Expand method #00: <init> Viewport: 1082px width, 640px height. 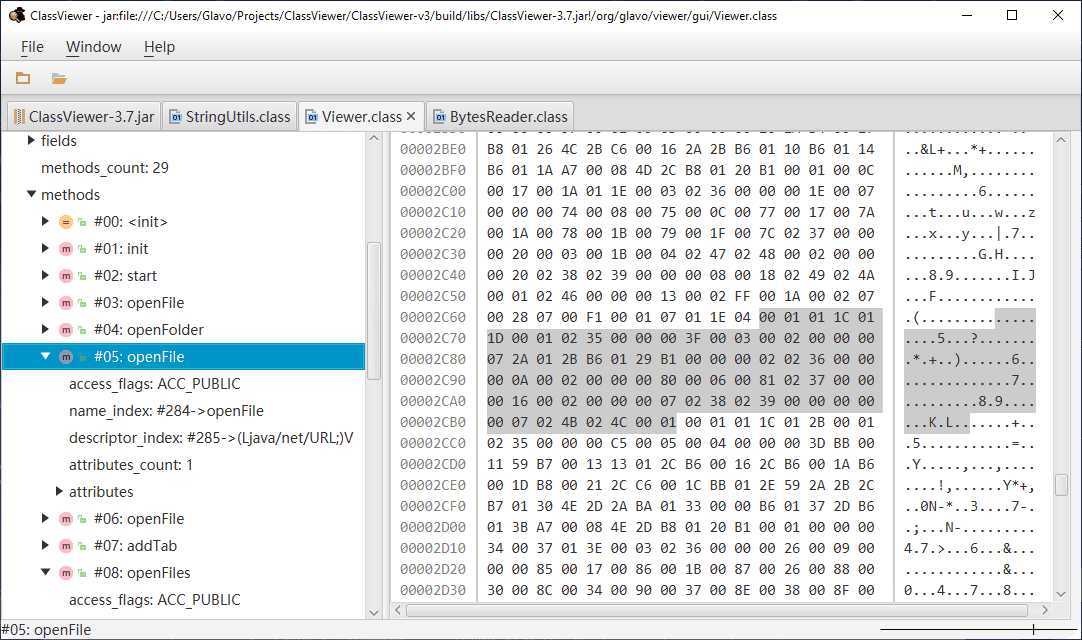point(45,221)
